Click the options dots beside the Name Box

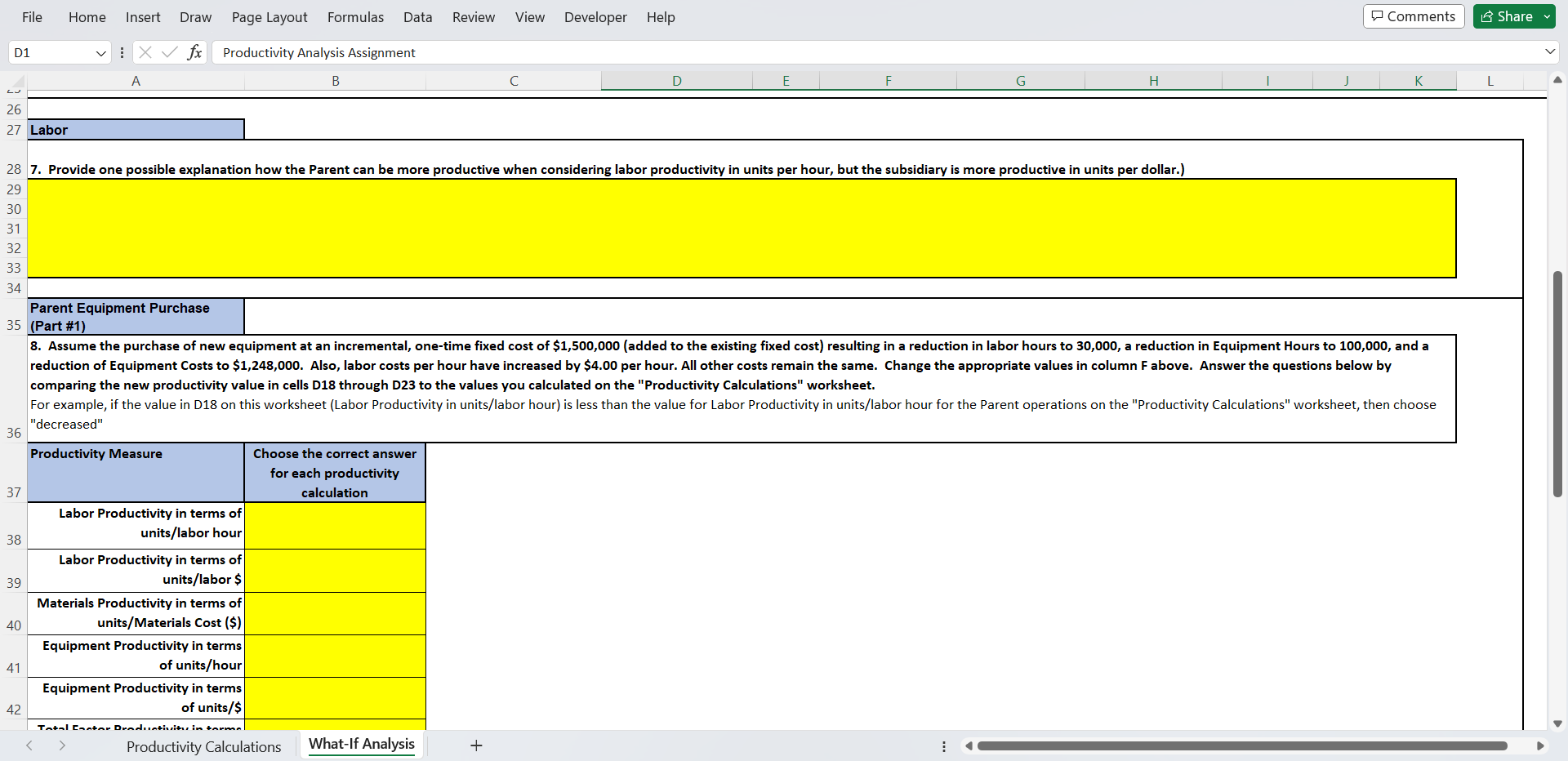click(122, 51)
